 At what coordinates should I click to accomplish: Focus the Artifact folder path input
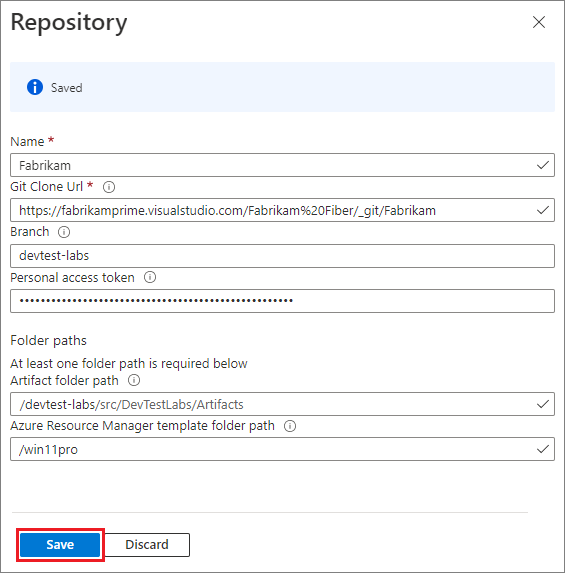282,404
